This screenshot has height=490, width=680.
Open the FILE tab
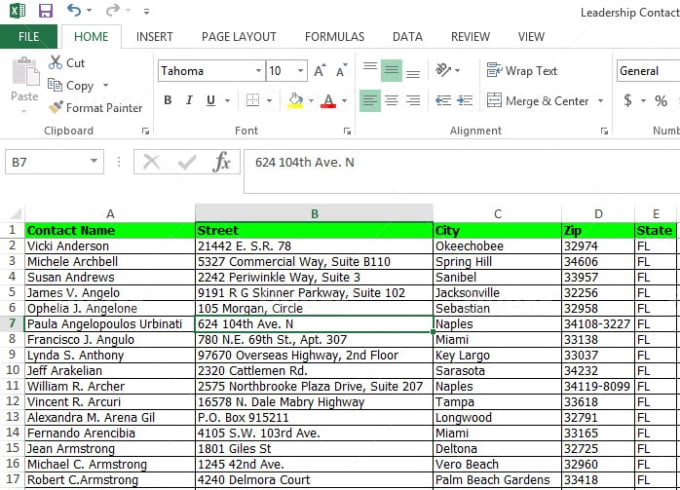pyautogui.click(x=29, y=37)
